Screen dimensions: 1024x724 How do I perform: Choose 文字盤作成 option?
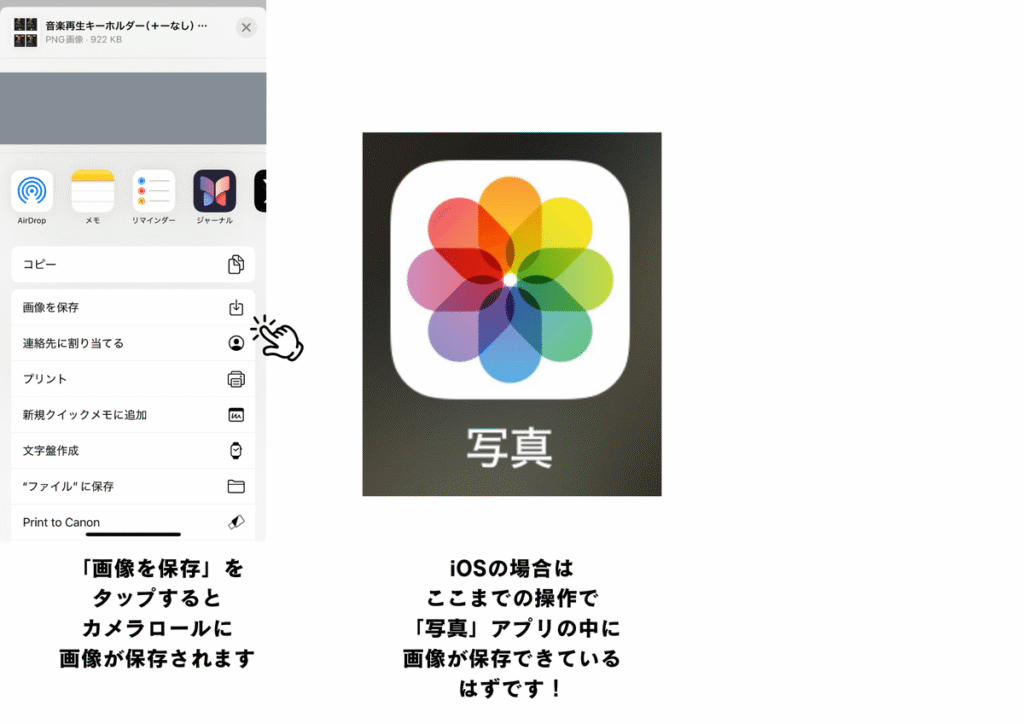coord(133,451)
